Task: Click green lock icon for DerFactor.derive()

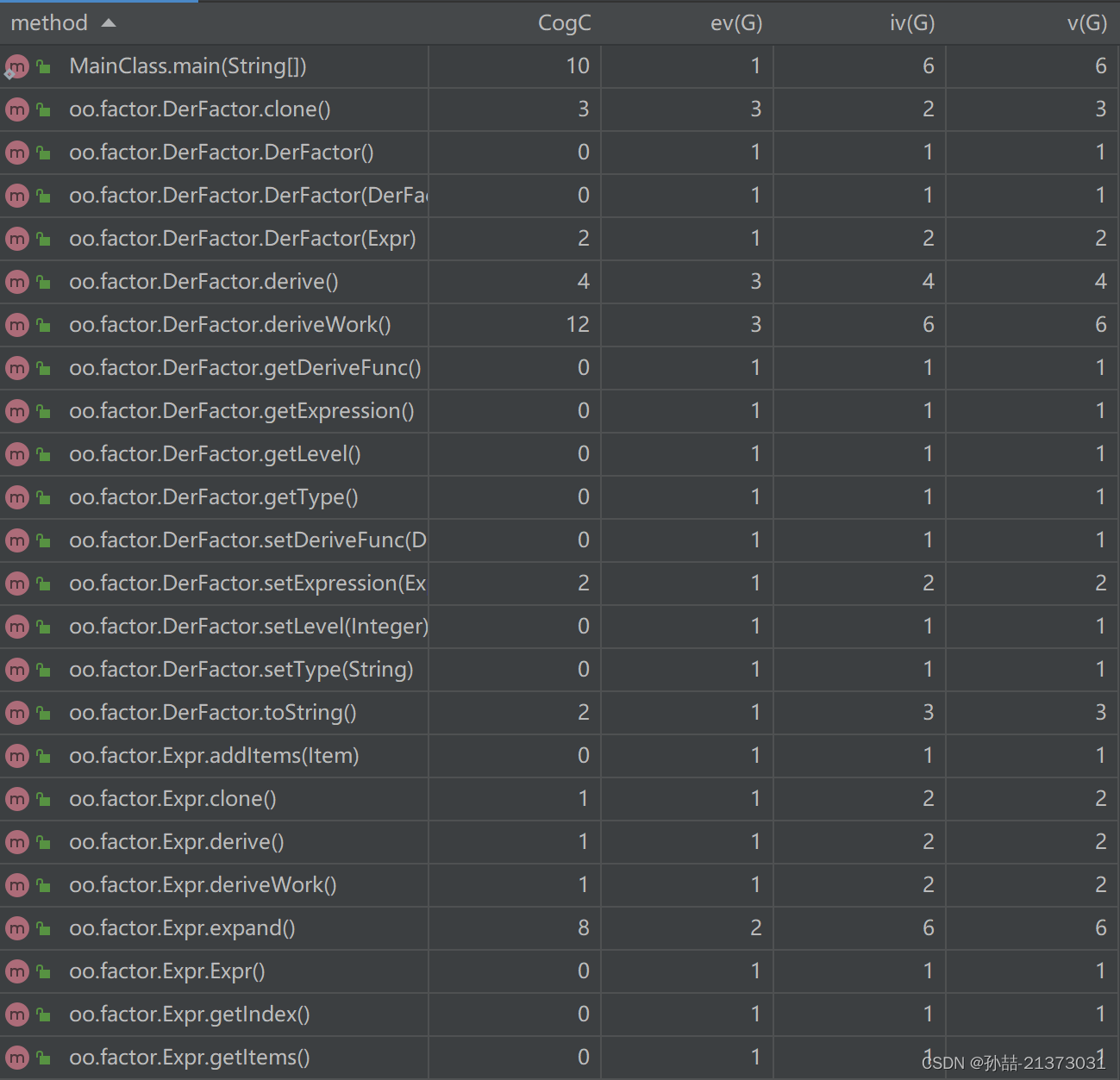Action: (x=43, y=281)
